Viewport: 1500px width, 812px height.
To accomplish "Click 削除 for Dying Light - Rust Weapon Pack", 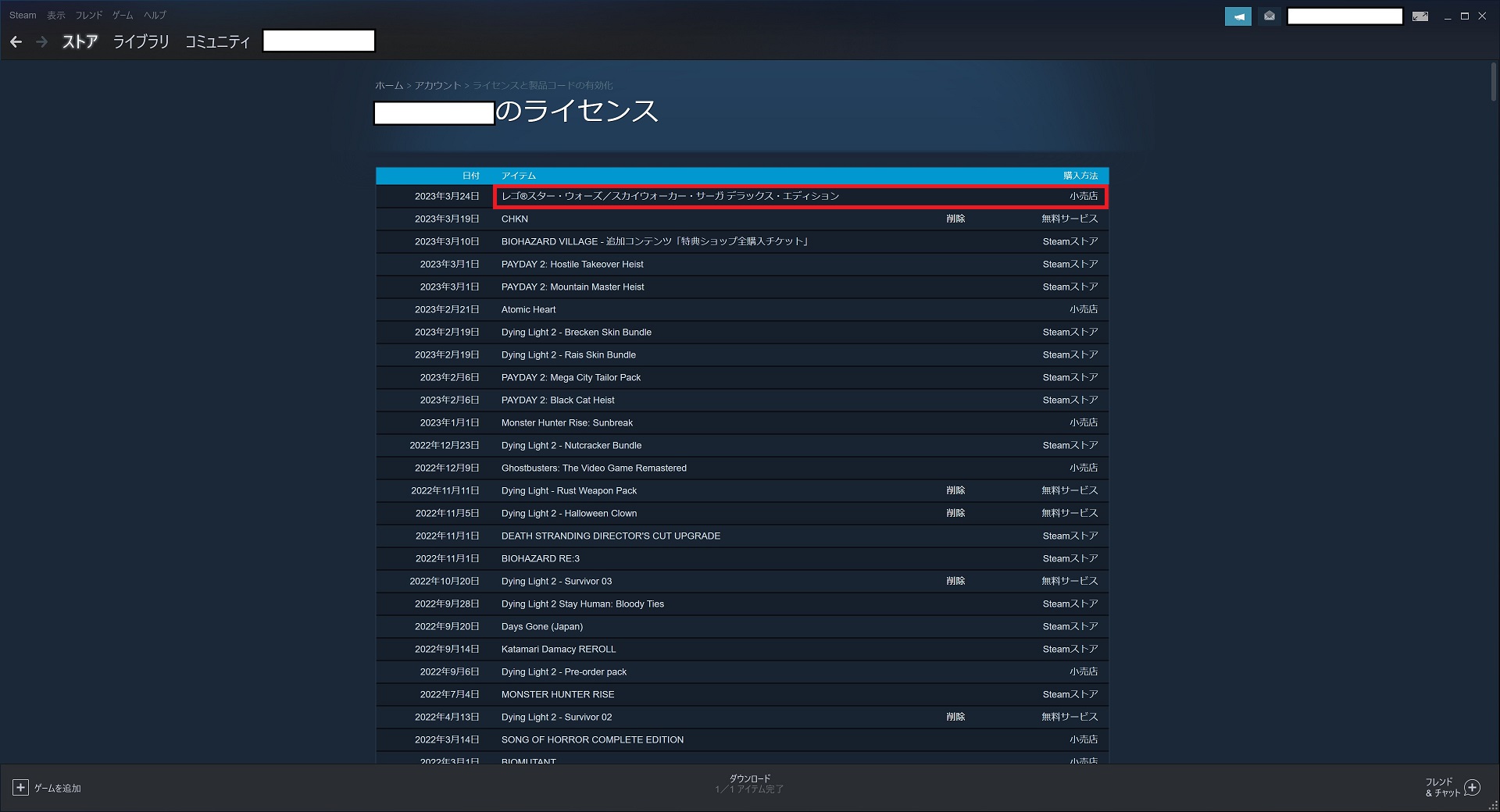I will (x=955, y=490).
